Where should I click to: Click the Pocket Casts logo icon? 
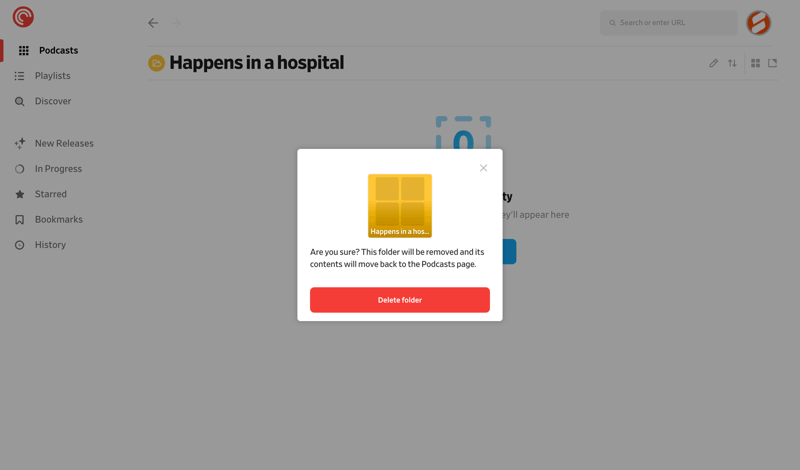pyautogui.click(x=23, y=17)
